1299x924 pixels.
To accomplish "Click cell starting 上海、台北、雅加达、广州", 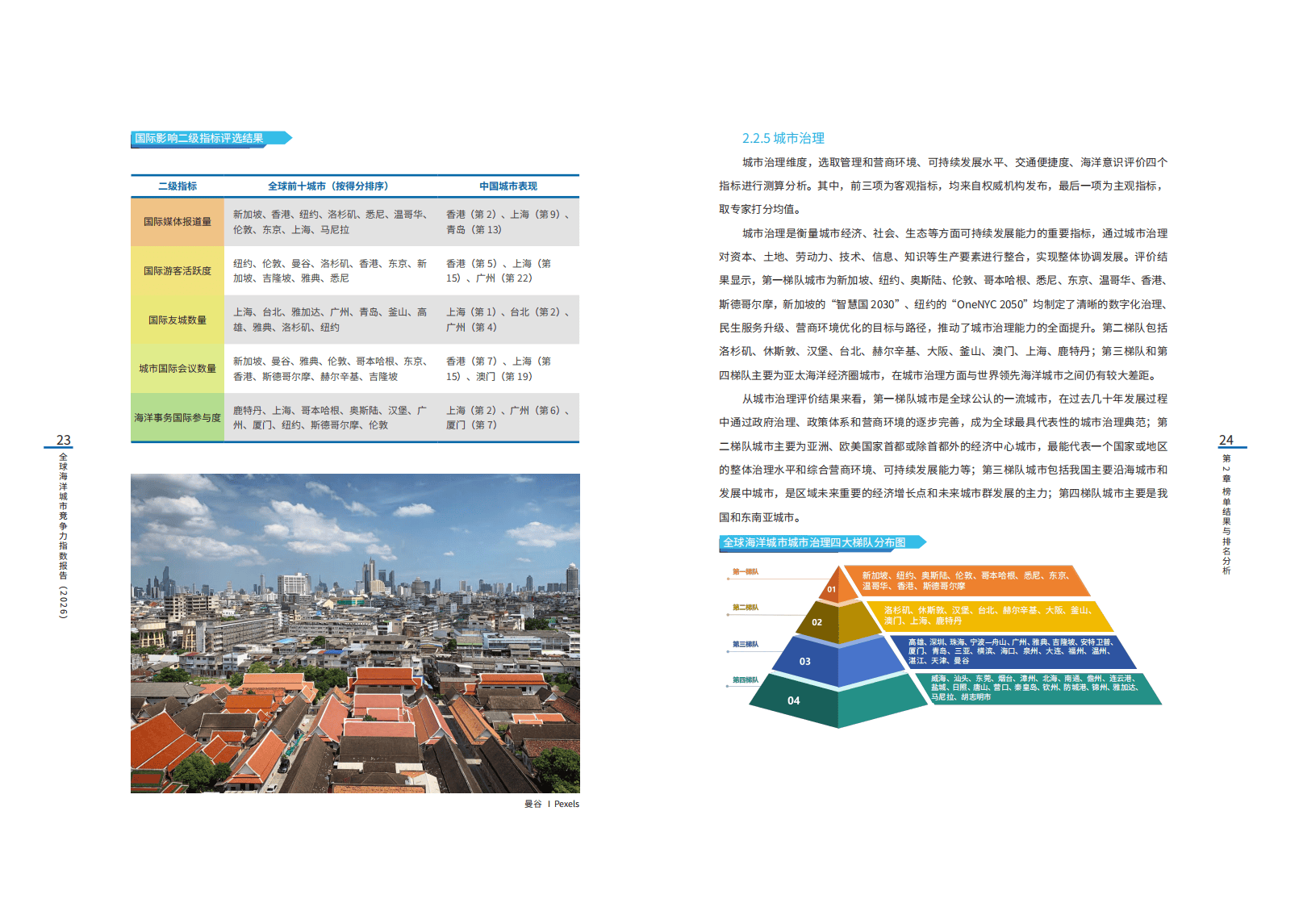I will tap(331, 320).
